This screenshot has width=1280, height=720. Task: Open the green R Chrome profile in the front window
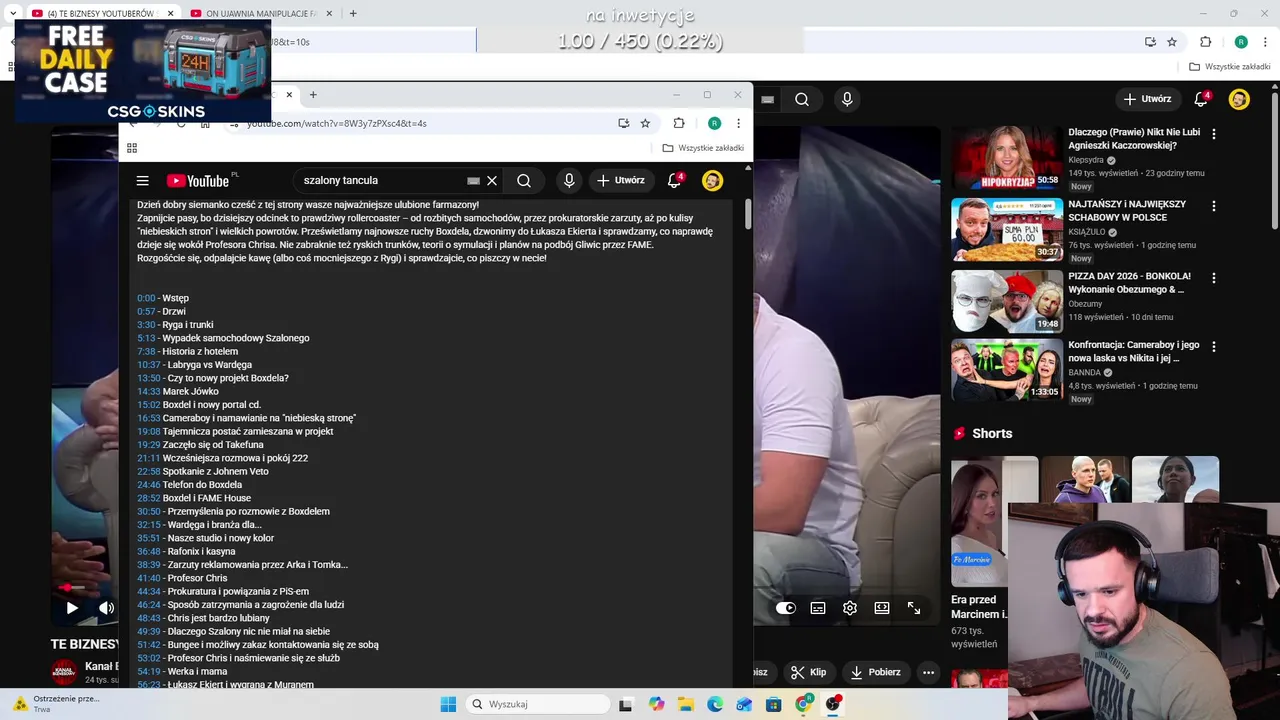coord(714,123)
